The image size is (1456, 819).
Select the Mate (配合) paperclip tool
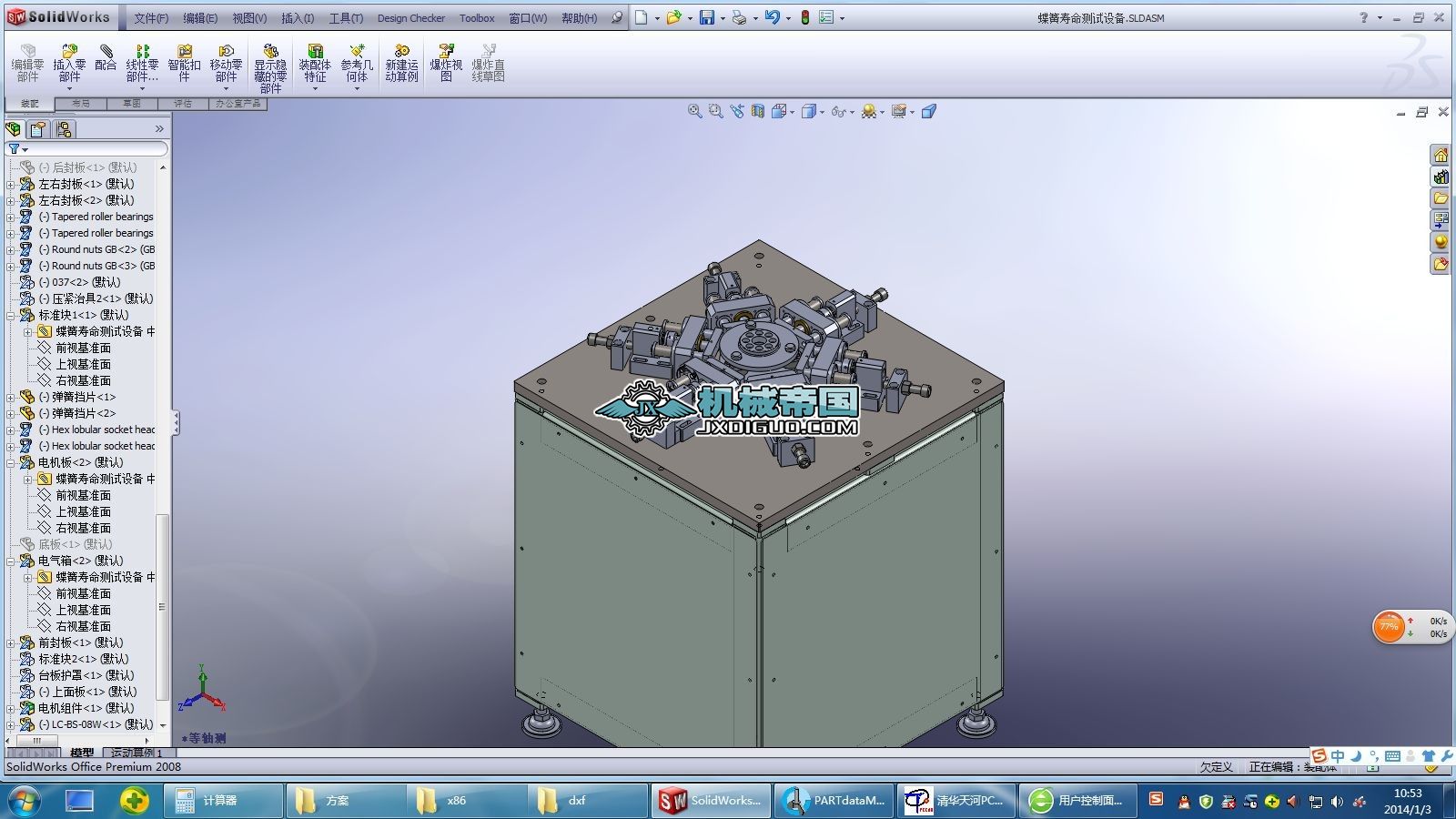click(x=106, y=58)
